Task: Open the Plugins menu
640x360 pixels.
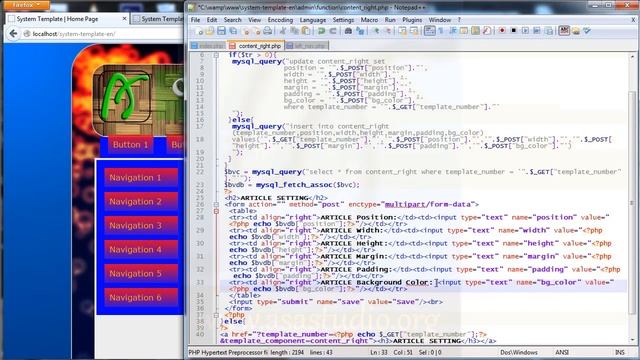Action: [412, 20]
